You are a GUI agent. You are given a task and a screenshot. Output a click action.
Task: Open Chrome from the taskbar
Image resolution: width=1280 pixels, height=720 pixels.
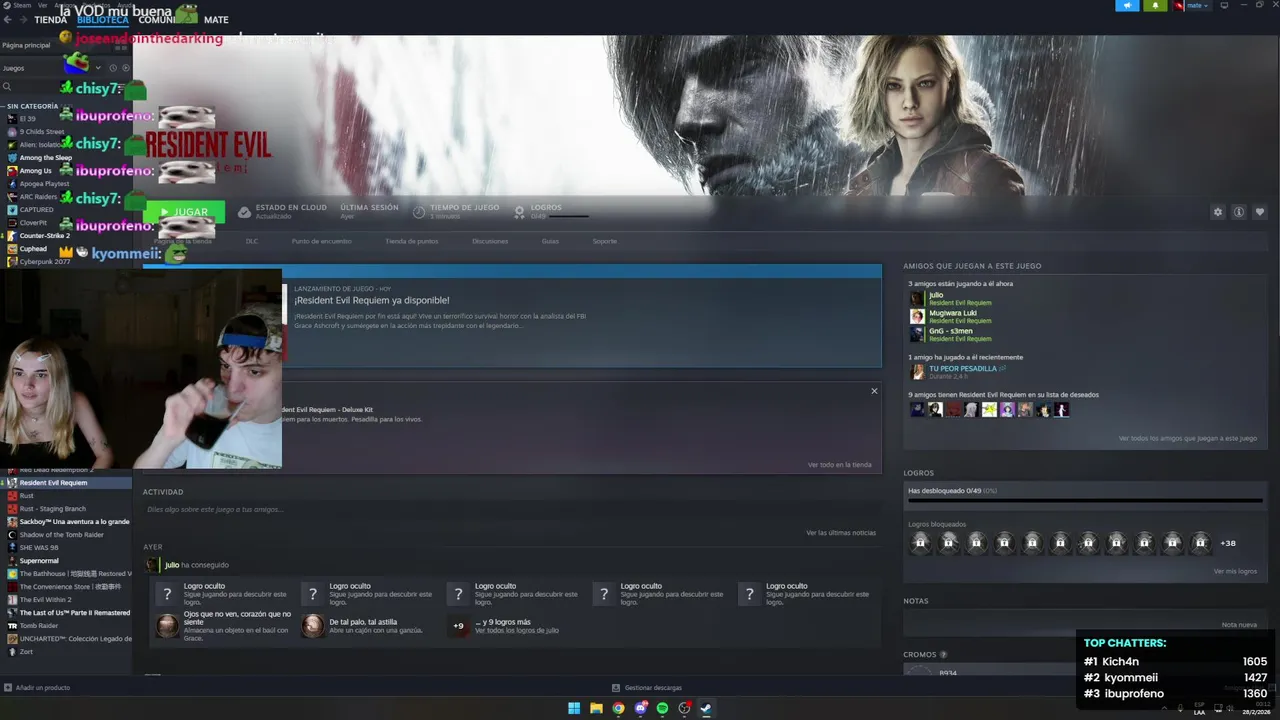pyautogui.click(x=618, y=708)
